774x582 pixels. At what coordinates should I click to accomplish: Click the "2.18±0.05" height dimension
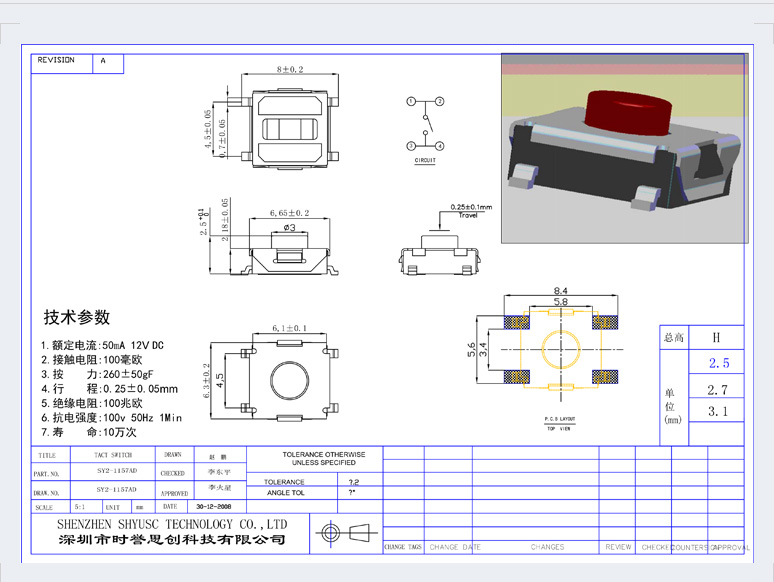[x=225, y=220]
